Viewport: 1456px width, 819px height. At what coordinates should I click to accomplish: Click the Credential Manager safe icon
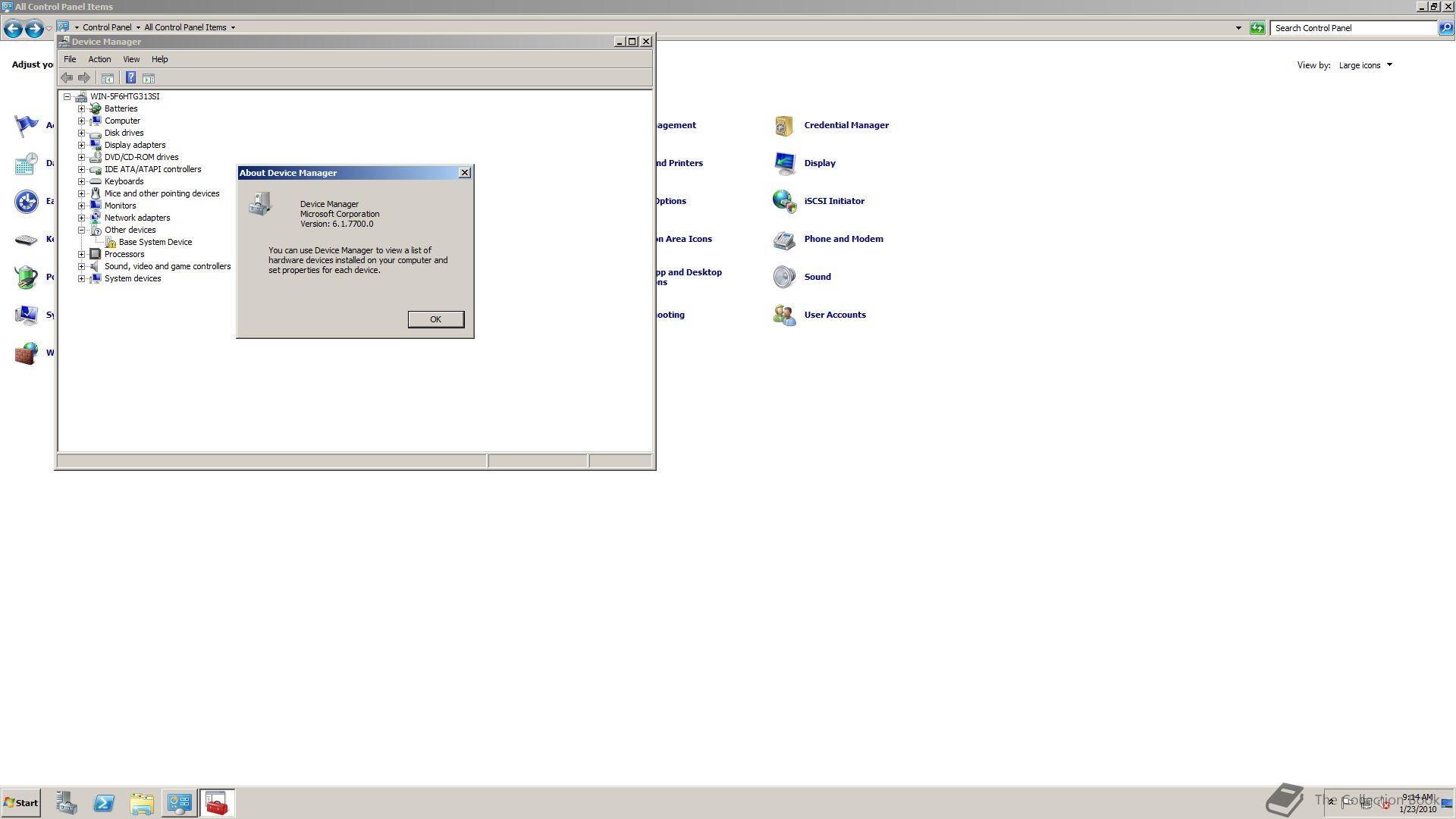784,125
